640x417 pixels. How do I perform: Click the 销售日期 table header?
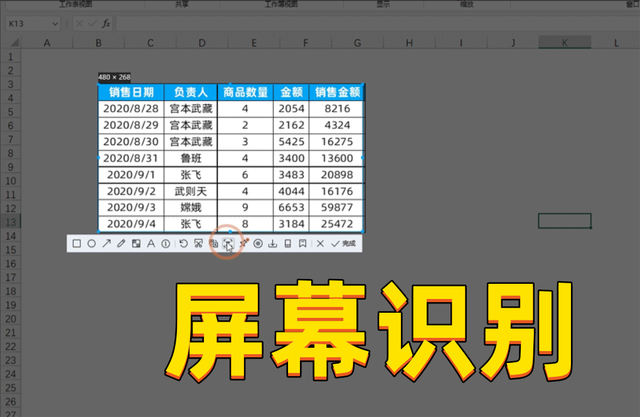tap(131, 92)
